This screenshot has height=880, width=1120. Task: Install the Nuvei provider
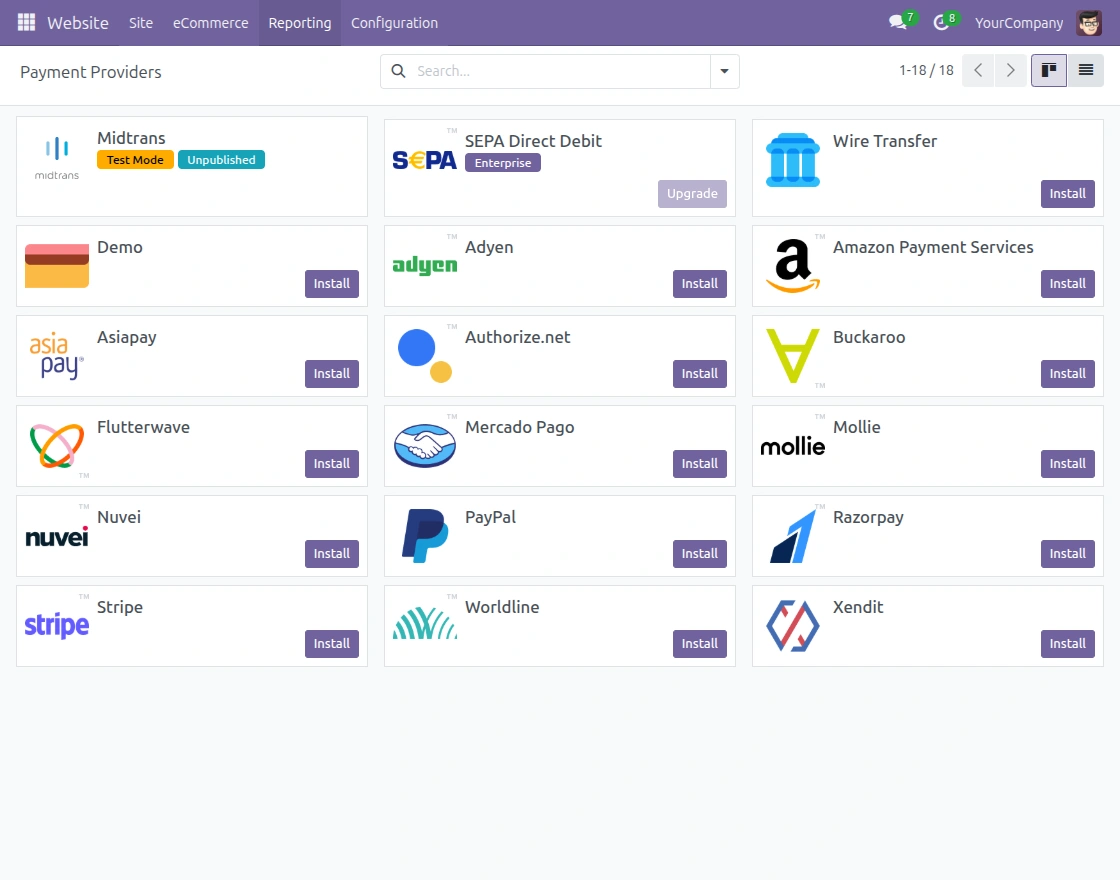(331, 554)
